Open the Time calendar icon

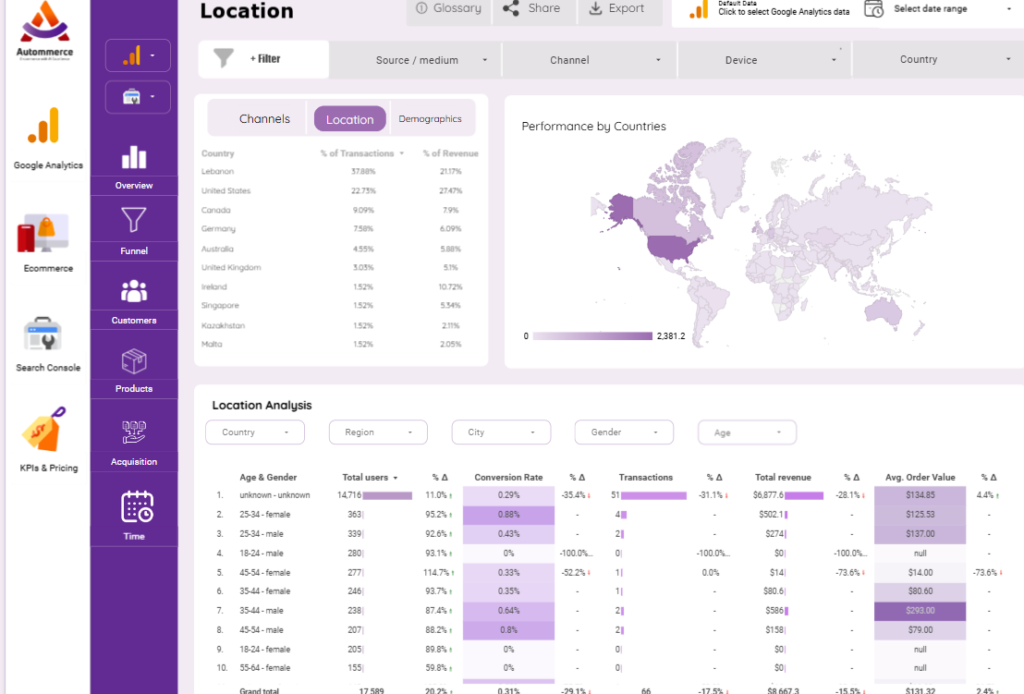(137, 507)
